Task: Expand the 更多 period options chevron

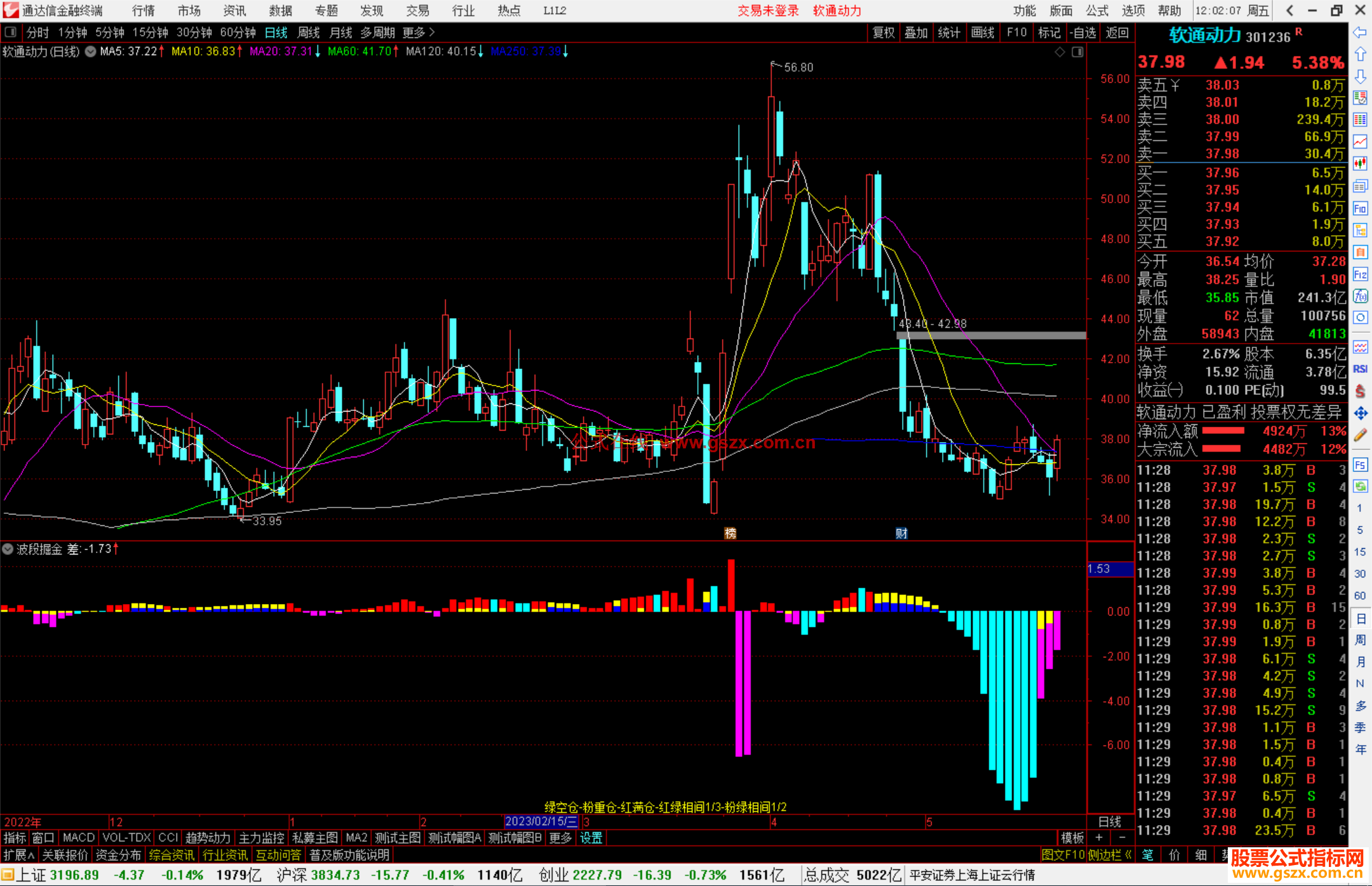Action: pos(432,32)
